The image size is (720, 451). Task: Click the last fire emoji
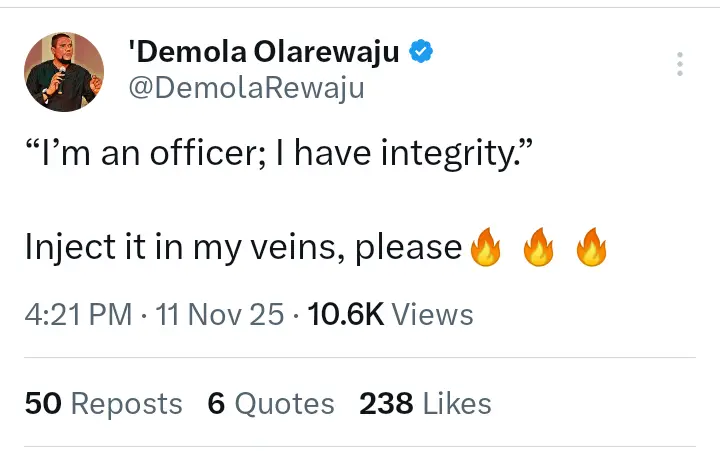tap(591, 246)
